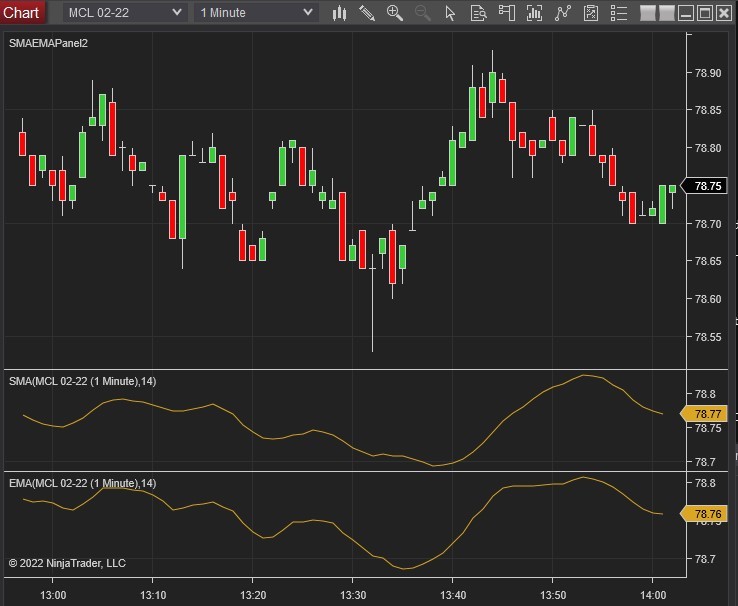Open the properties list icon
The image size is (738, 606).
(x=618, y=13)
